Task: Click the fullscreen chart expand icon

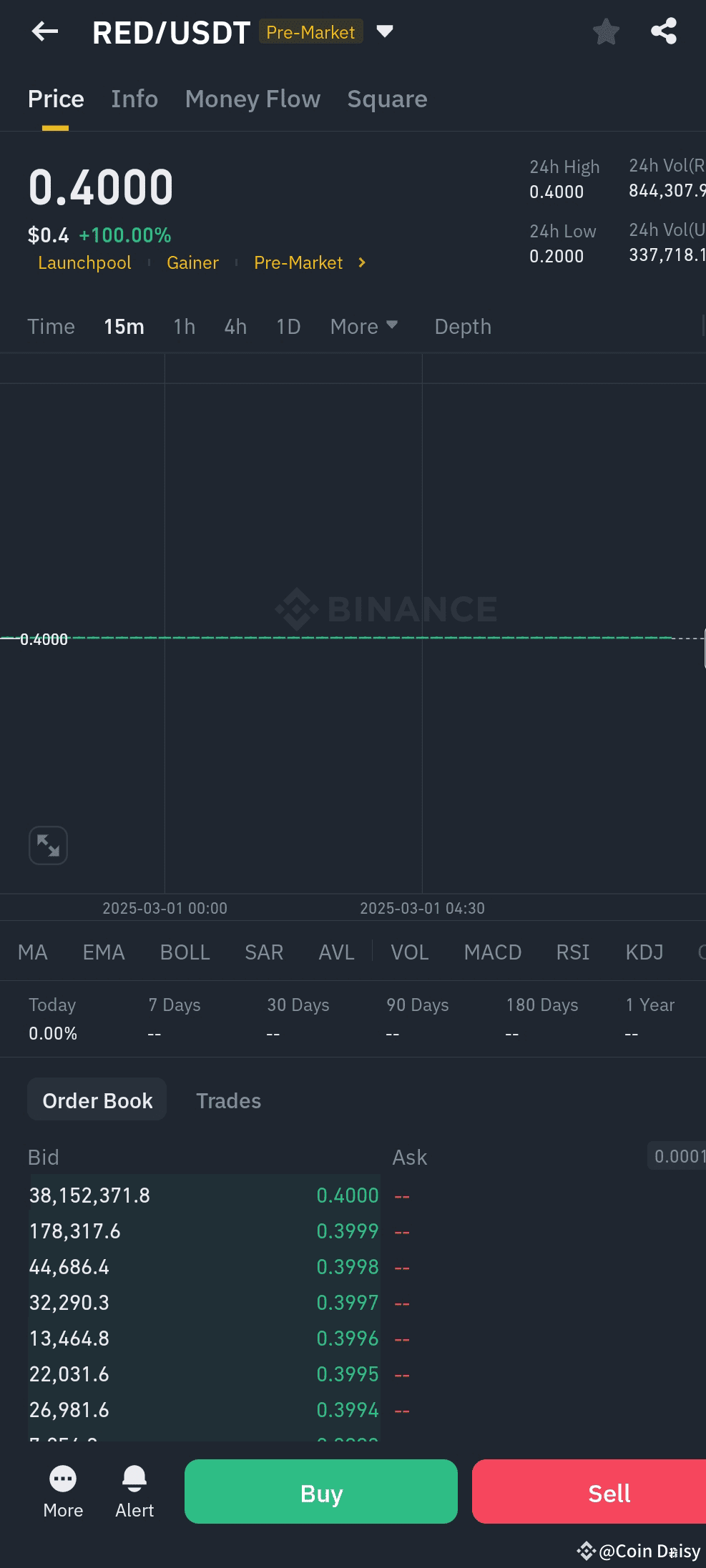Action: (x=47, y=844)
